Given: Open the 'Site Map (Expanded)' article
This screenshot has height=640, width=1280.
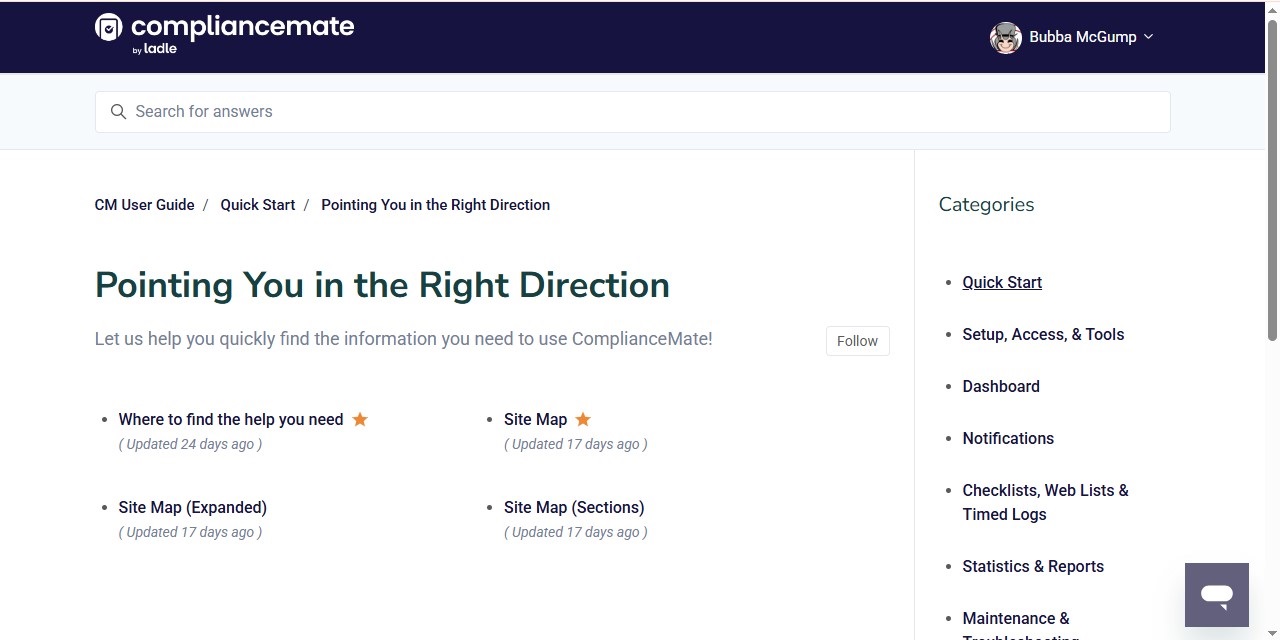Looking at the screenshot, I should [192, 507].
